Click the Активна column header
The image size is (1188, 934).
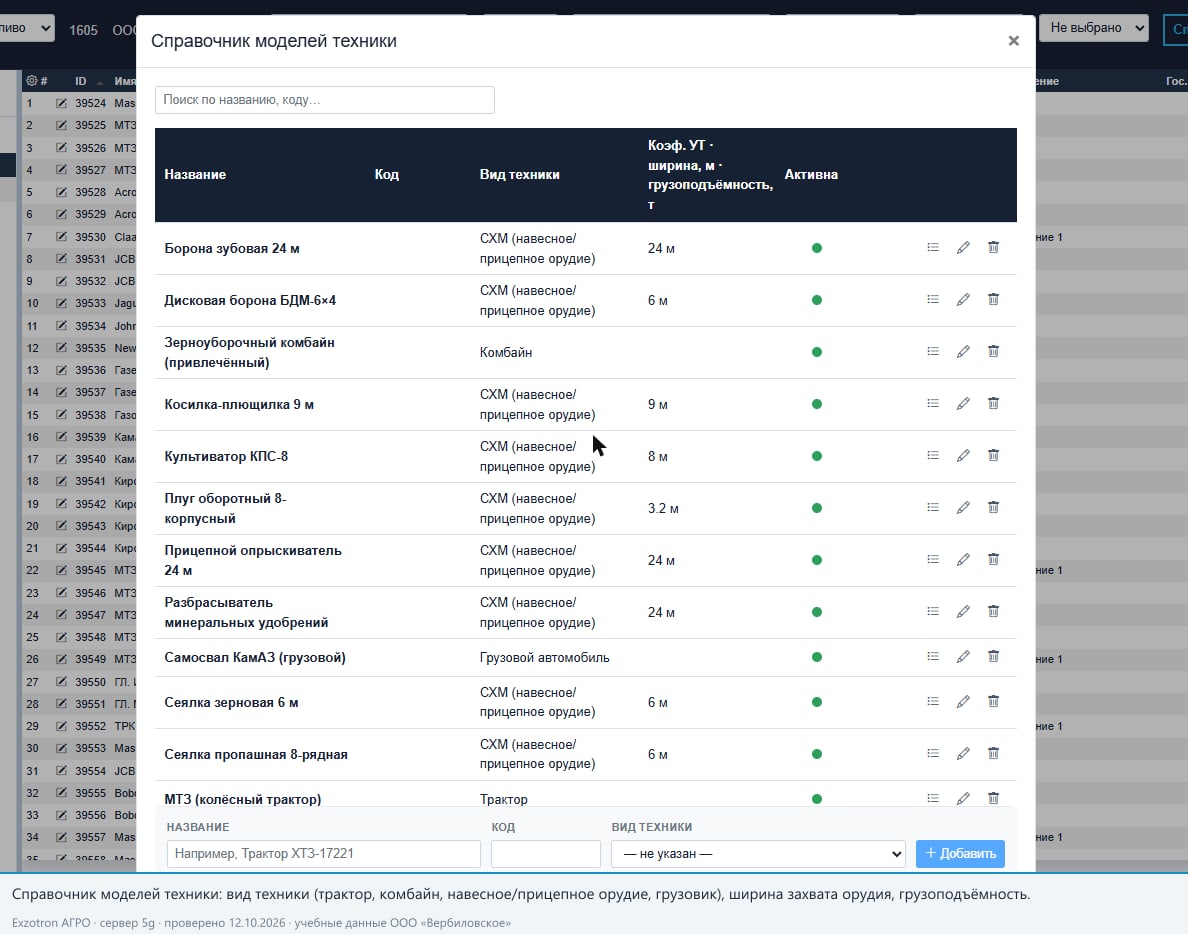pyautogui.click(x=811, y=174)
